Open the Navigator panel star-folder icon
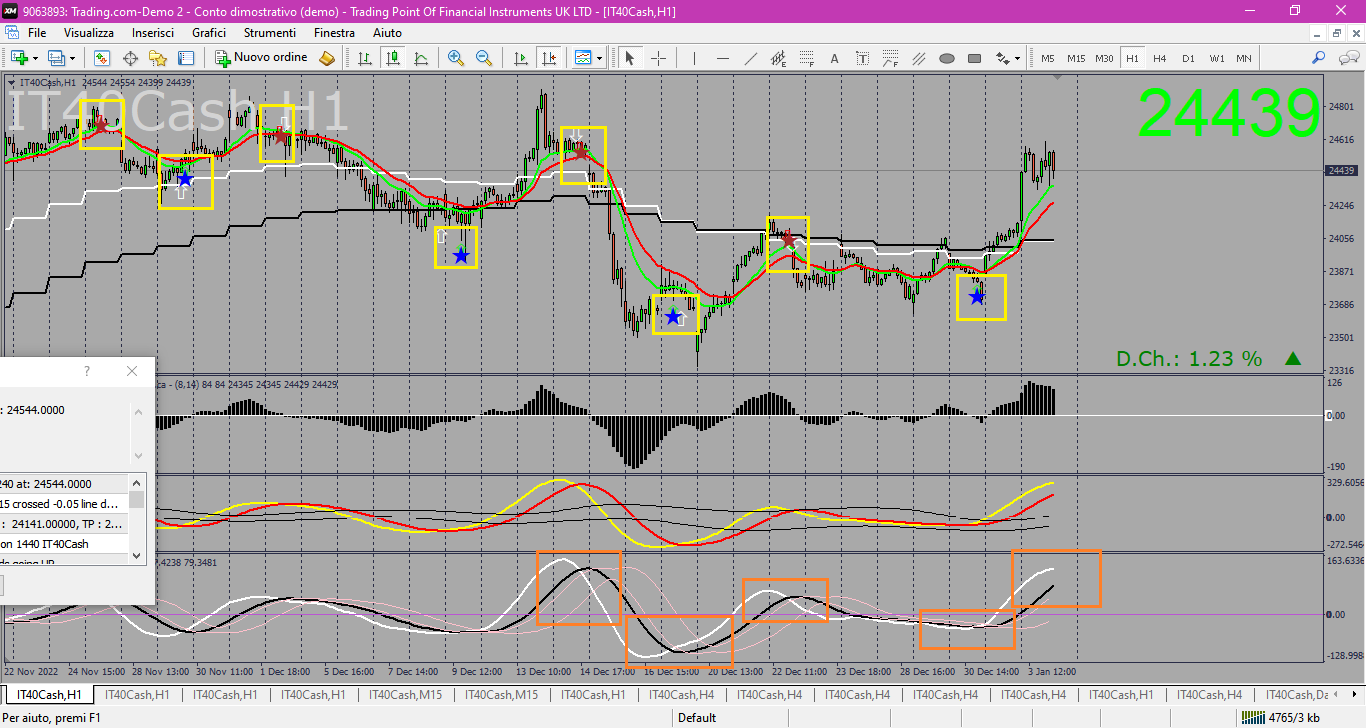 point(158,58)
